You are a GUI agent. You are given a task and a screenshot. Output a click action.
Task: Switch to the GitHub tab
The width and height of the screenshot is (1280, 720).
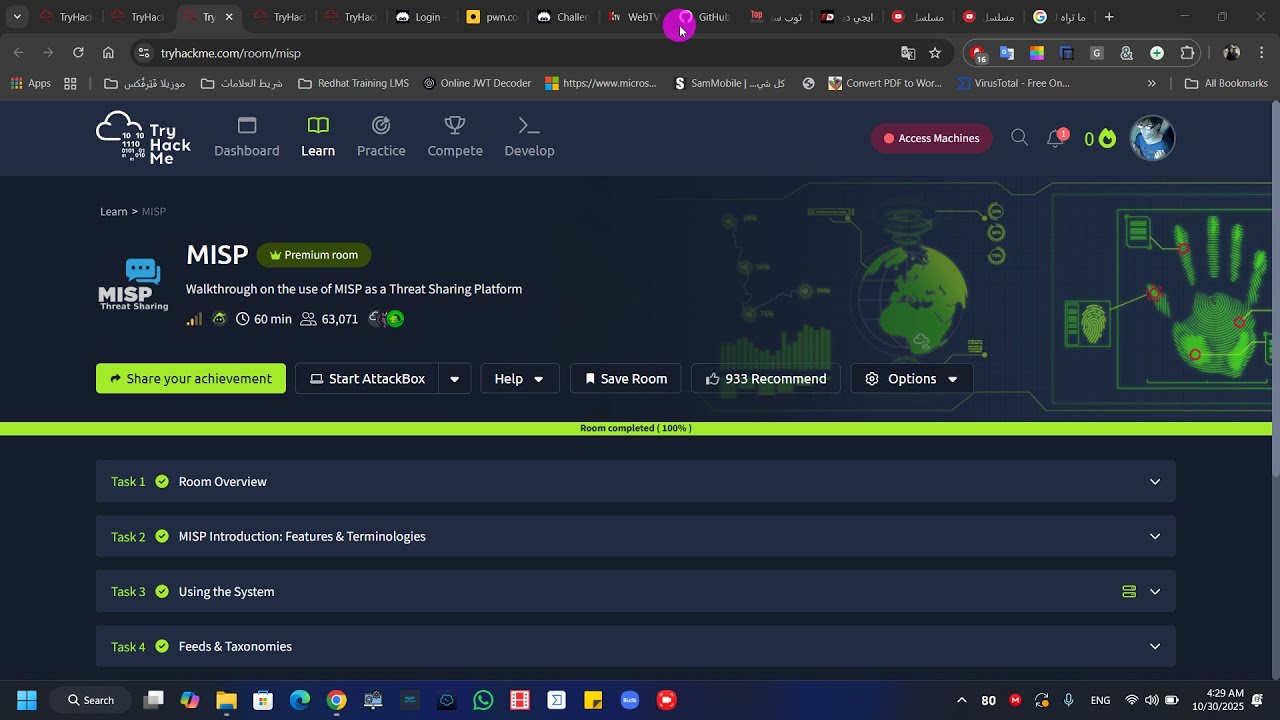click(x=704, y=17)
